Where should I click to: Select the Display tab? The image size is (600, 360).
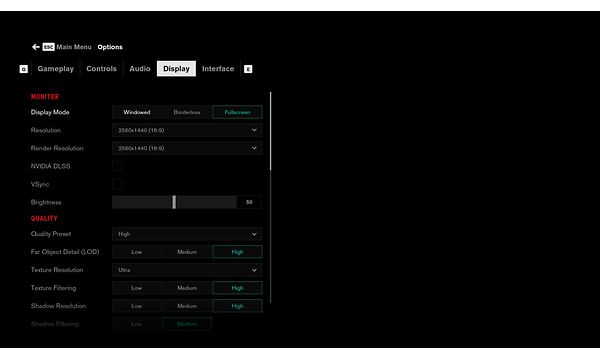point(176,69)
